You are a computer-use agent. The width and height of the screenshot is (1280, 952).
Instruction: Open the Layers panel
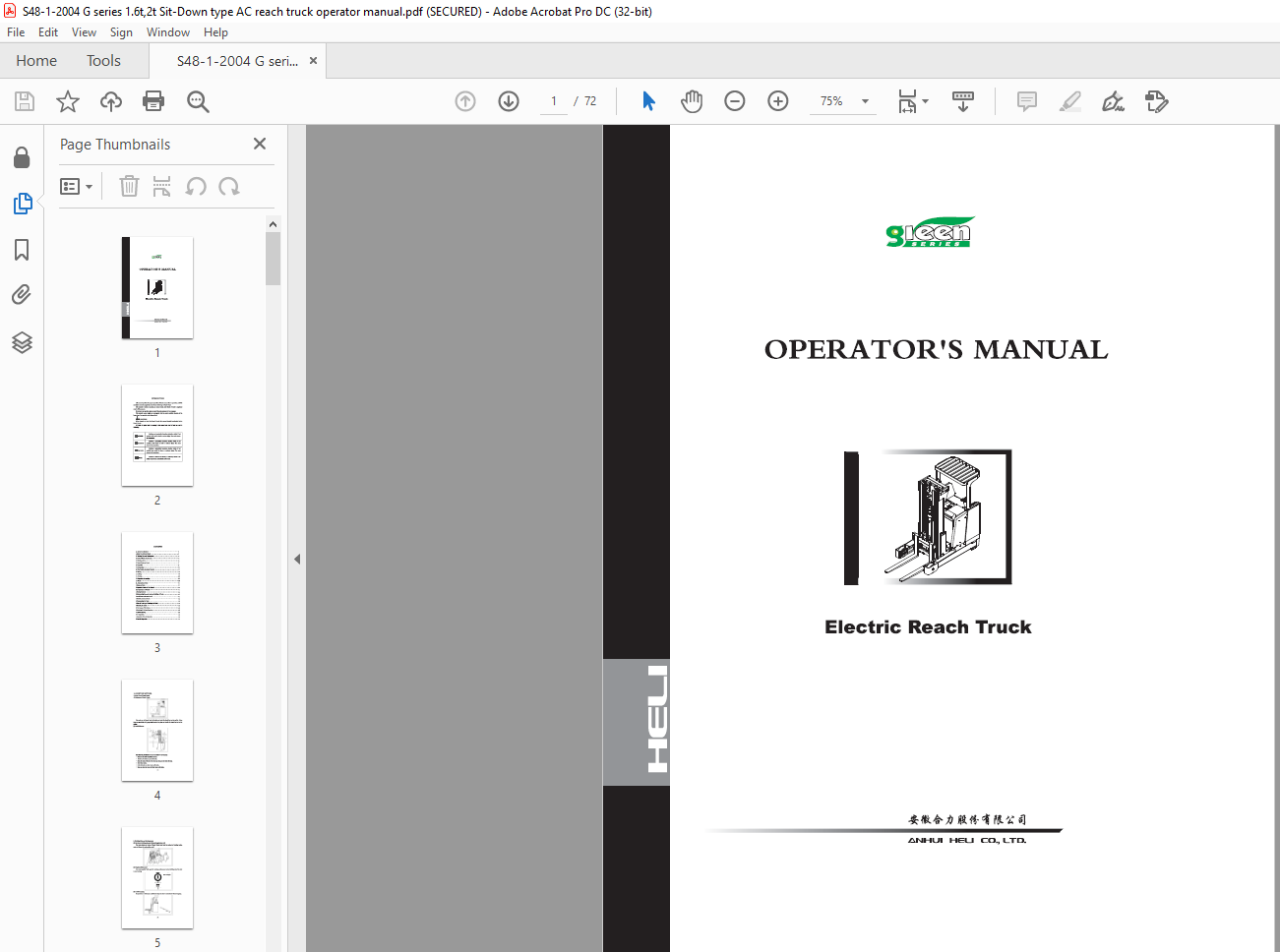(x=22, y=342)
